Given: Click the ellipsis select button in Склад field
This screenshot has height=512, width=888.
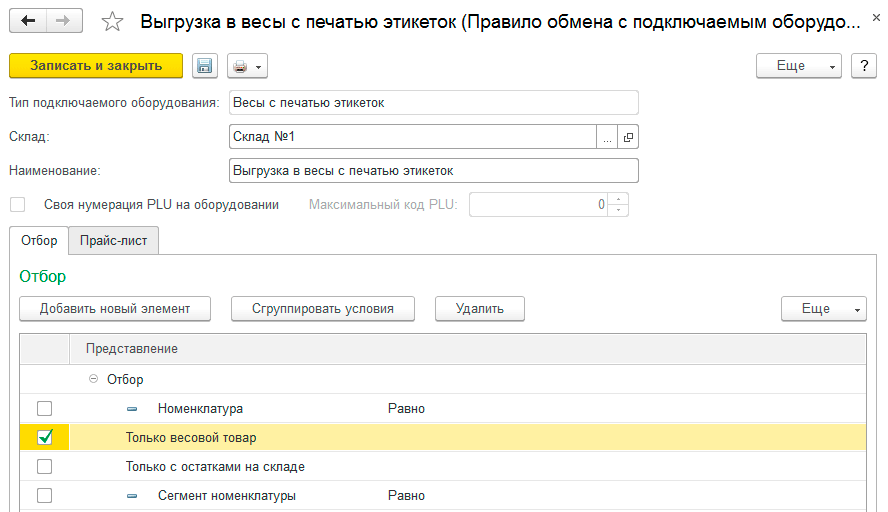Looking at the screenshot, I should tap(607, 137).
